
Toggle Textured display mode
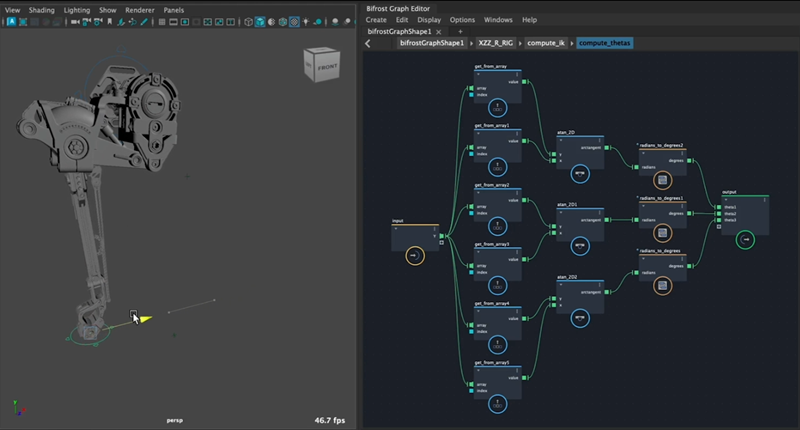(294, 22)
